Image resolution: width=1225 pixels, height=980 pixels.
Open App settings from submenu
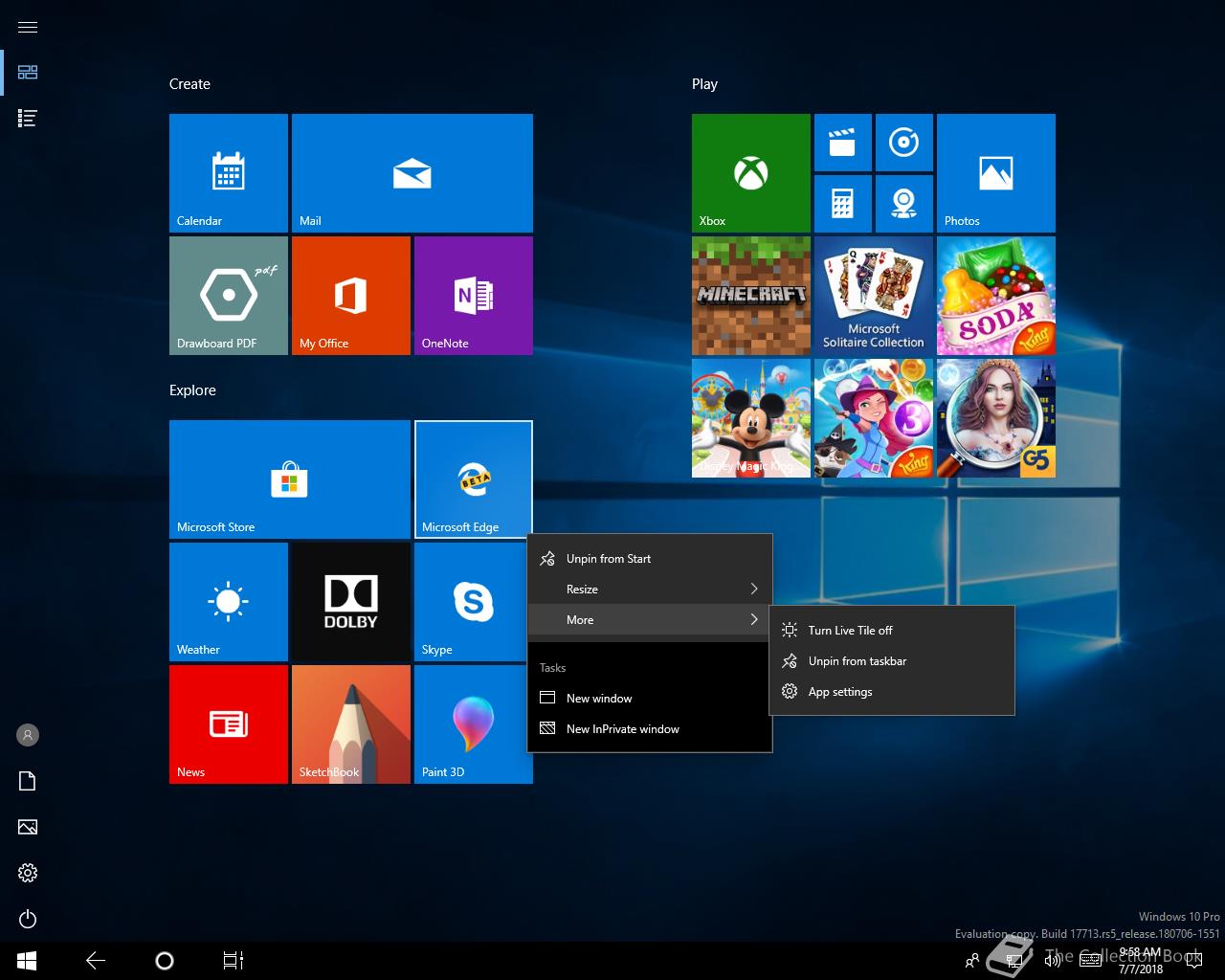point(839,692)
